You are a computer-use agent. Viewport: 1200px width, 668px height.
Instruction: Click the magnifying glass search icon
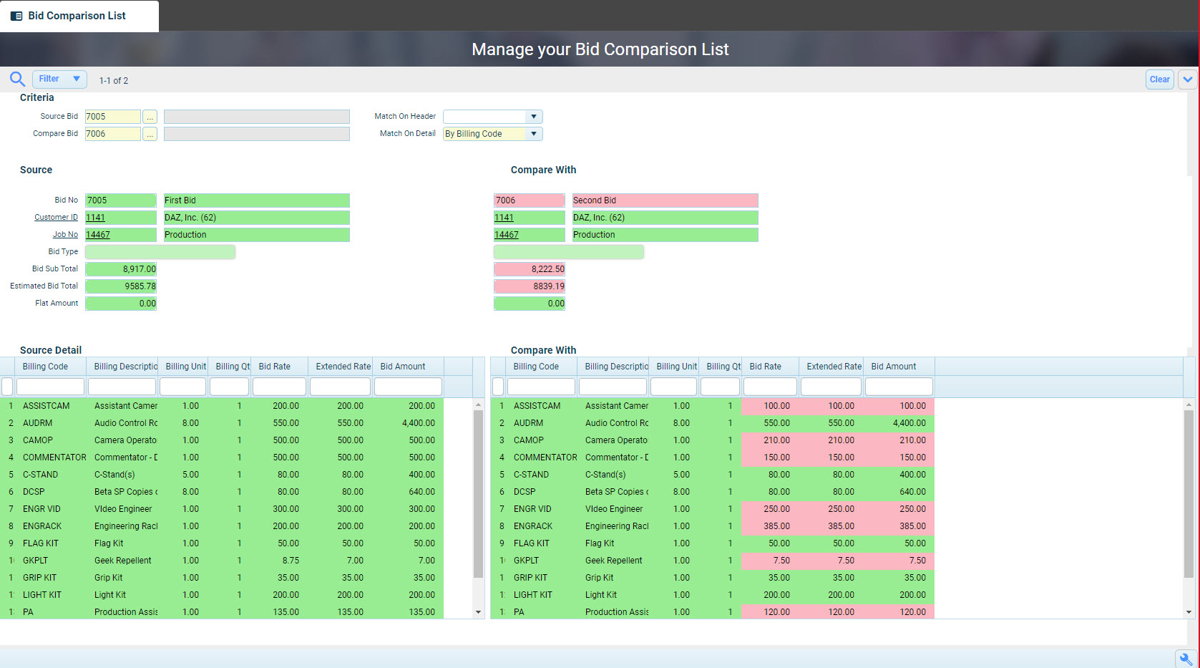tap(17, 79)
